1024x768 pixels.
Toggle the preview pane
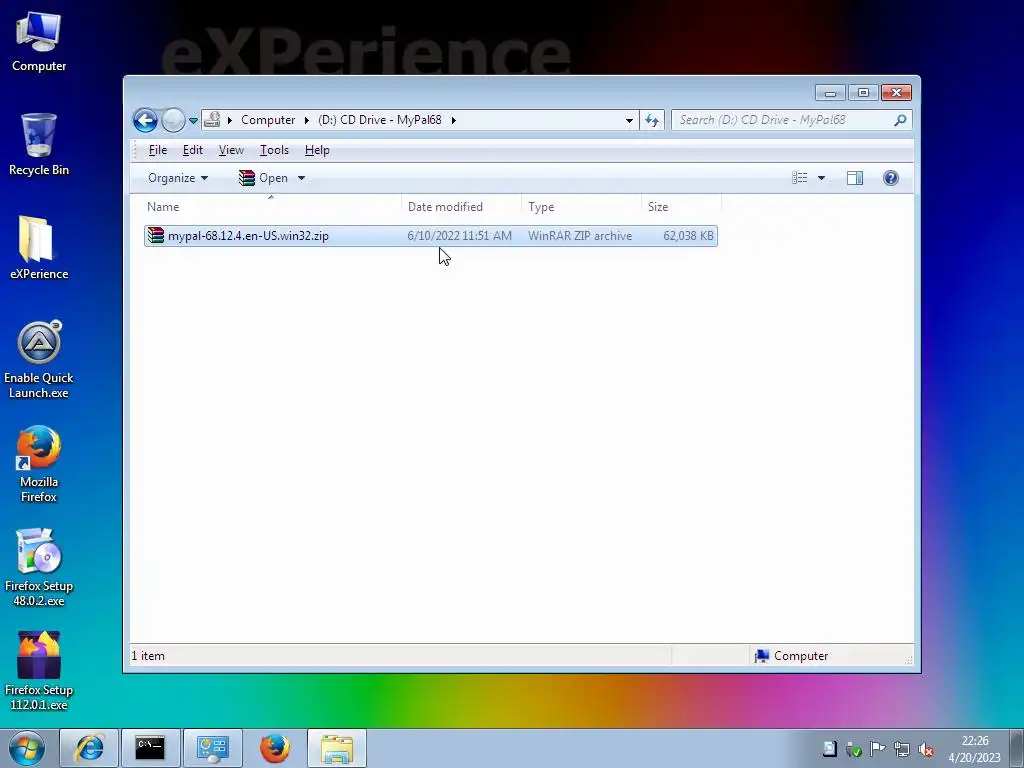pyautogui.click(x=855, y=178)
